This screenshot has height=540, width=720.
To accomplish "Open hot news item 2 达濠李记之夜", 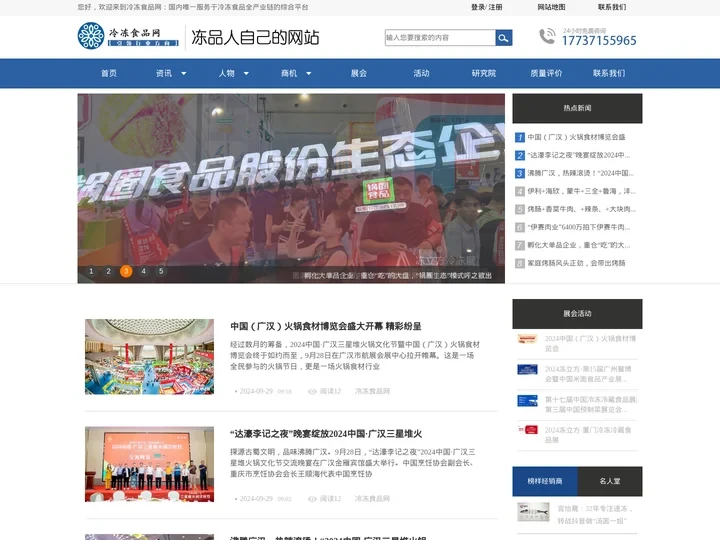I will (x=579, y=155).
